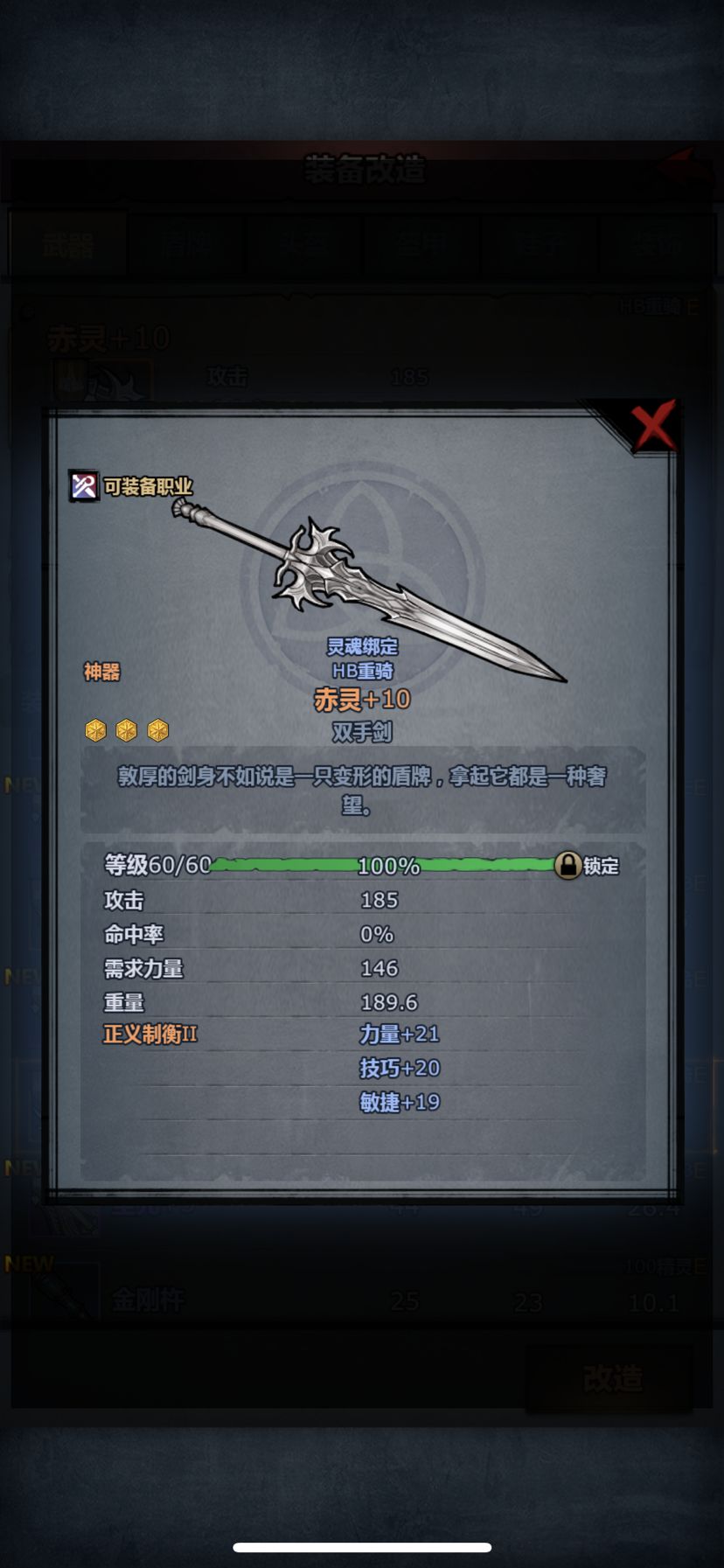724x1568 pixels.
Task: Tap the 技巧+20 attribute bonus
Action: pyautogui.click(x=400, y=1068)
